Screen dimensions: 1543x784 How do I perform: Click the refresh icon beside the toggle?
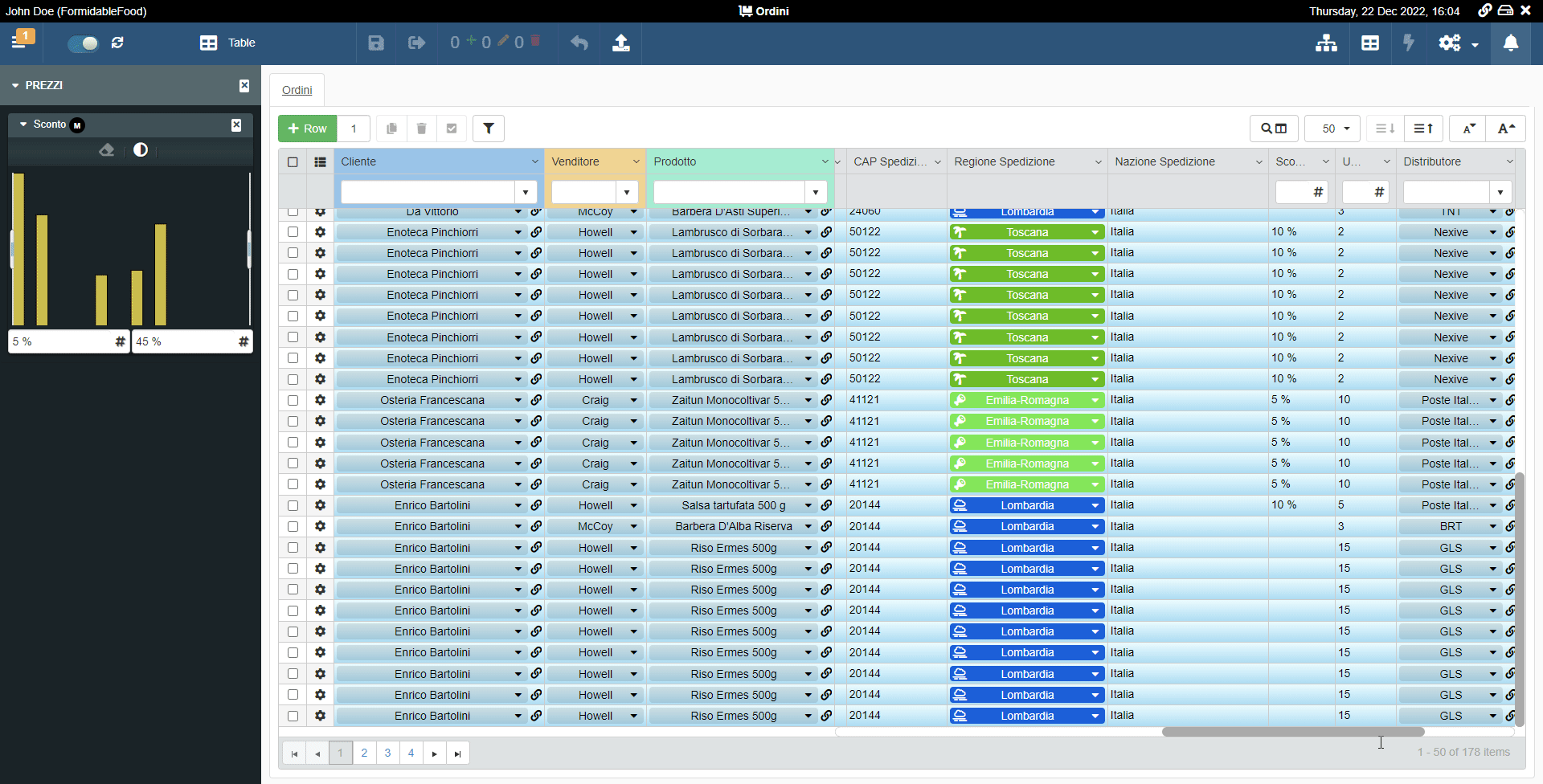tap(117, 43)
